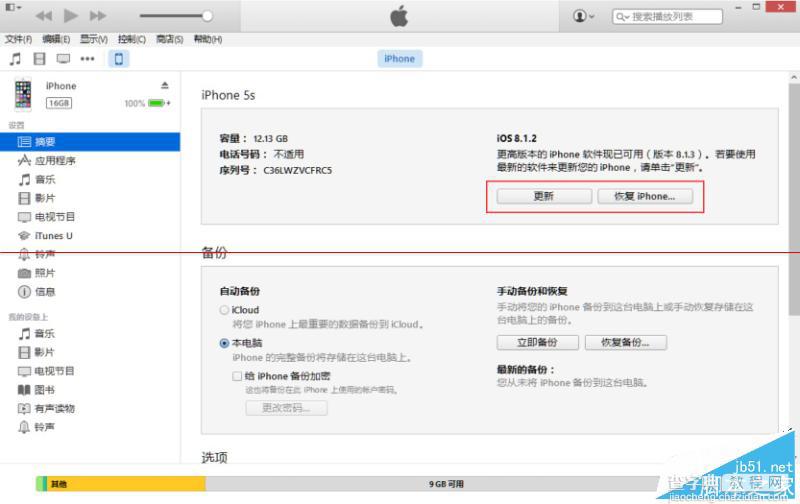Click the vertical scrollbar up arrow
This screenshot has height=504, width=800.
(794, 78)
